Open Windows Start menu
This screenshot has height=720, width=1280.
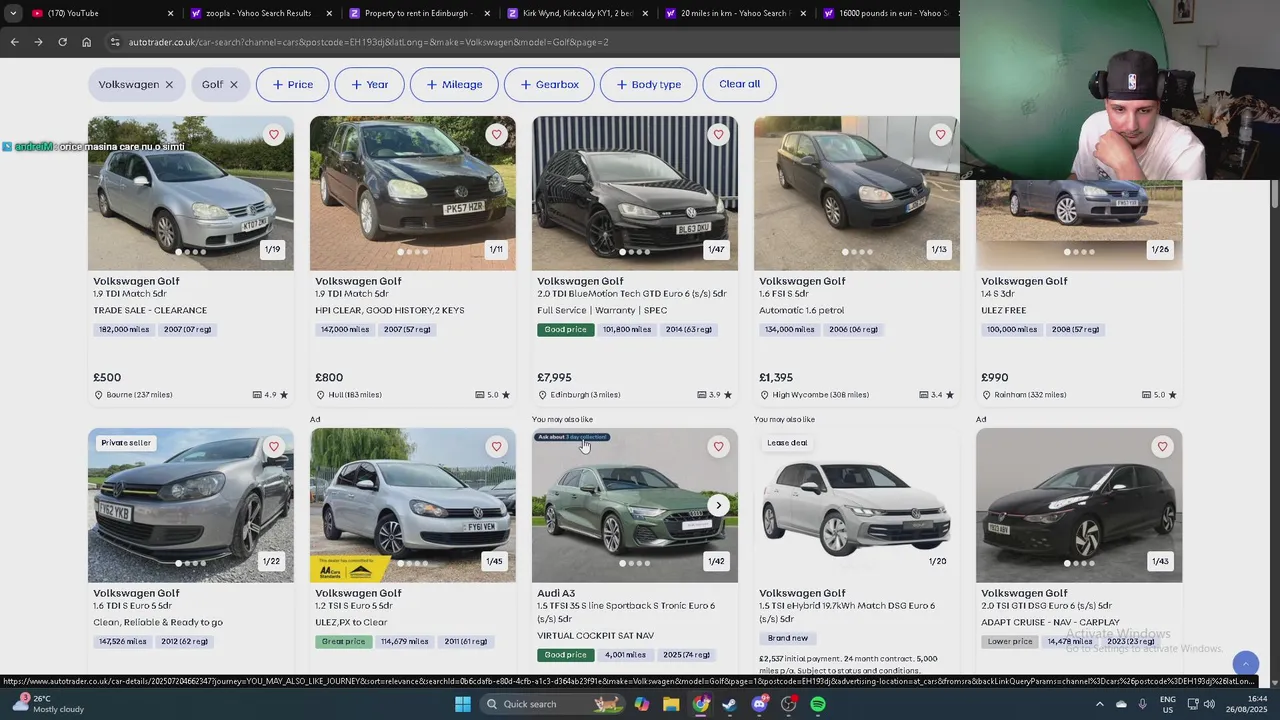point(463,704)
